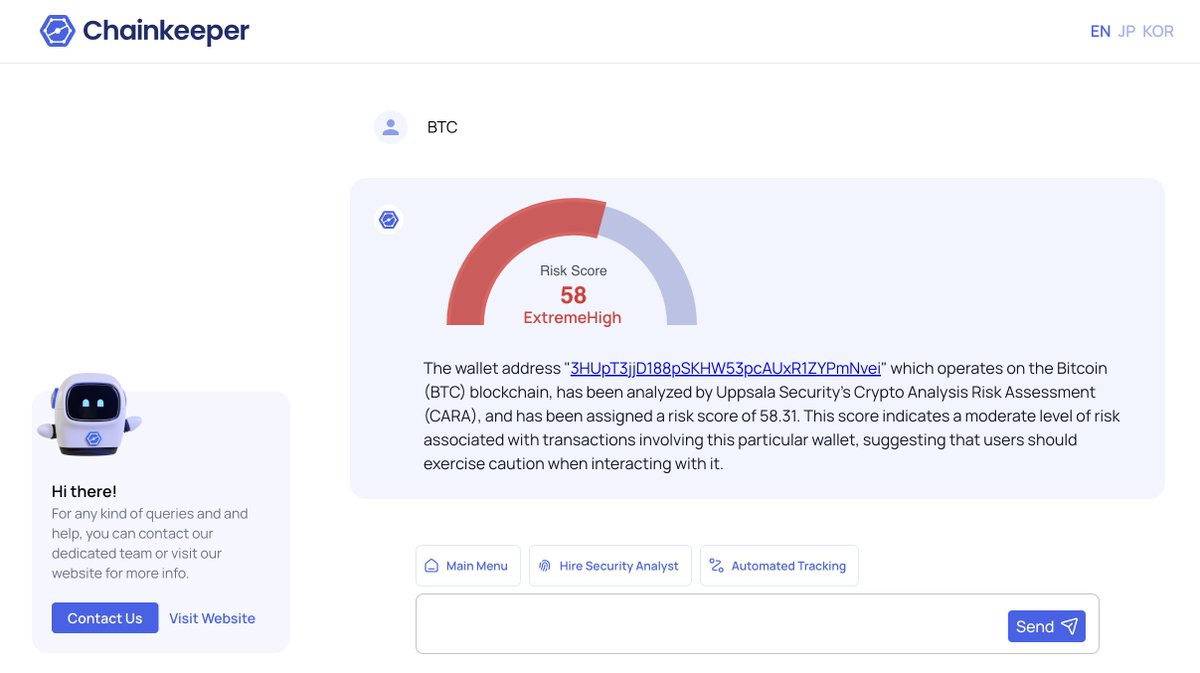Click Hire Security Analyst button
This screenshot has height=673, width=1200.
[610, 565]
